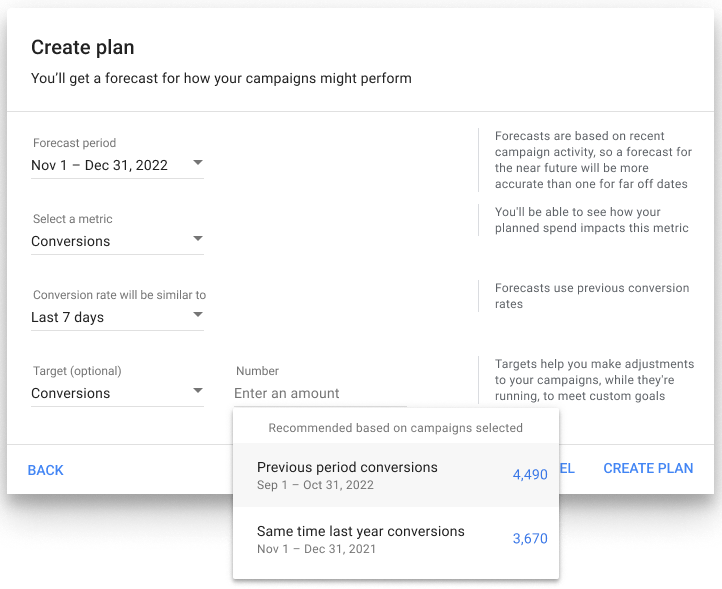Click the help text about recent campaign activity

(592, 160)
